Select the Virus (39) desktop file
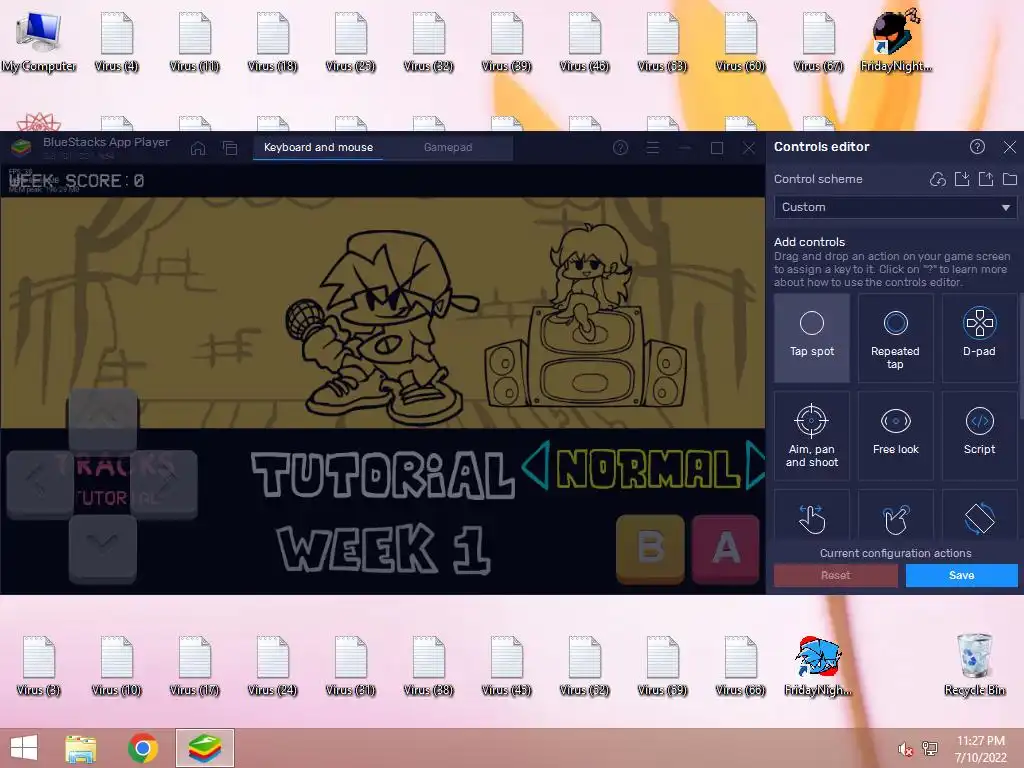Screen dimensions: 1024x768 (506, 42)
